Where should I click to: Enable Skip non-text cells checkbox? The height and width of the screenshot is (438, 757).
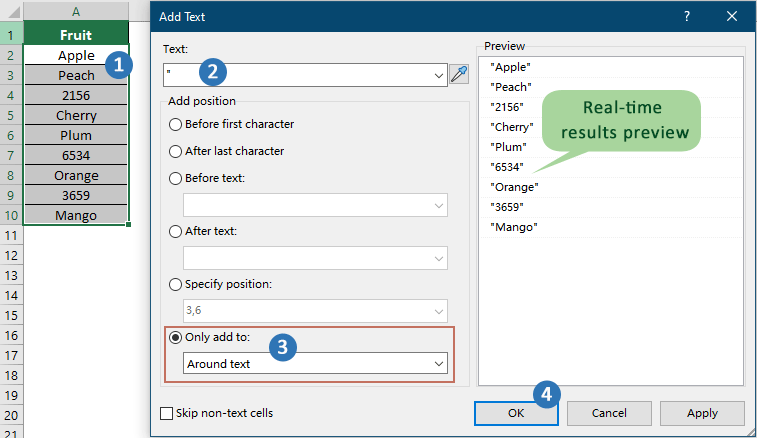pos(167,413)
